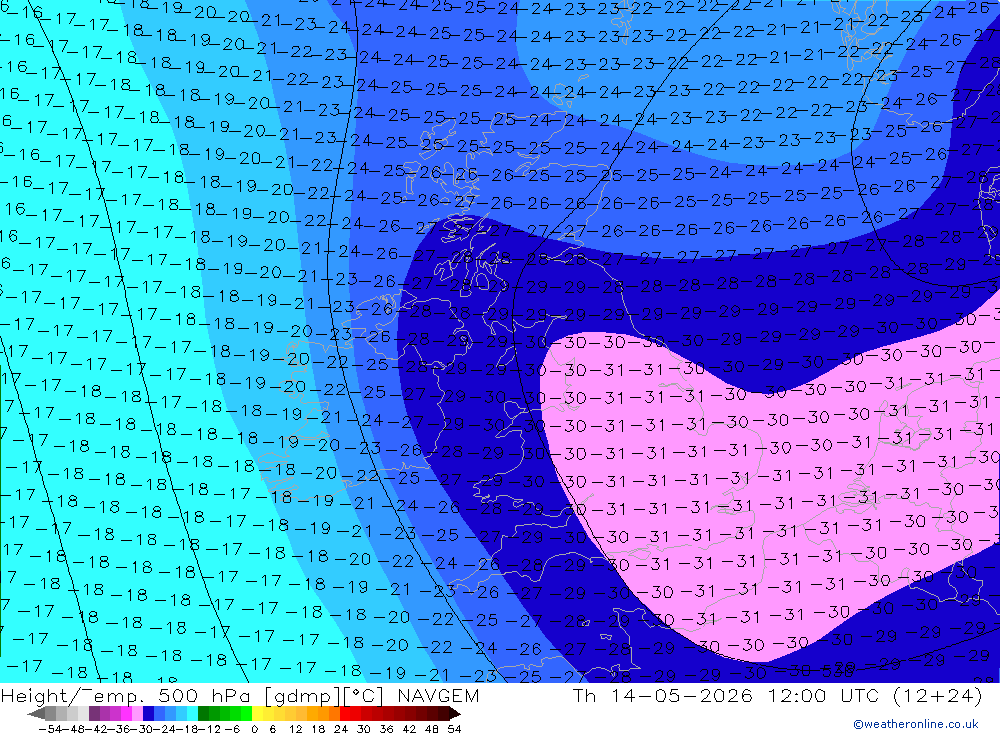Click the '538' height contour label on map
Image resolution: width=1000 pixels, height=733 pixels.
pos(837,670)
